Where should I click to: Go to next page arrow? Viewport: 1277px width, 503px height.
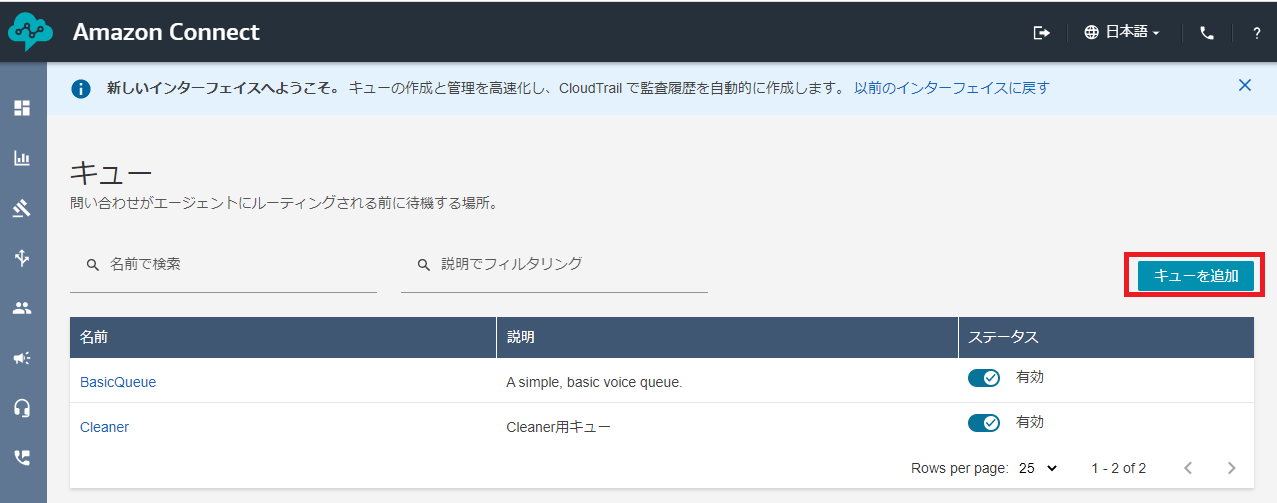1231,468
